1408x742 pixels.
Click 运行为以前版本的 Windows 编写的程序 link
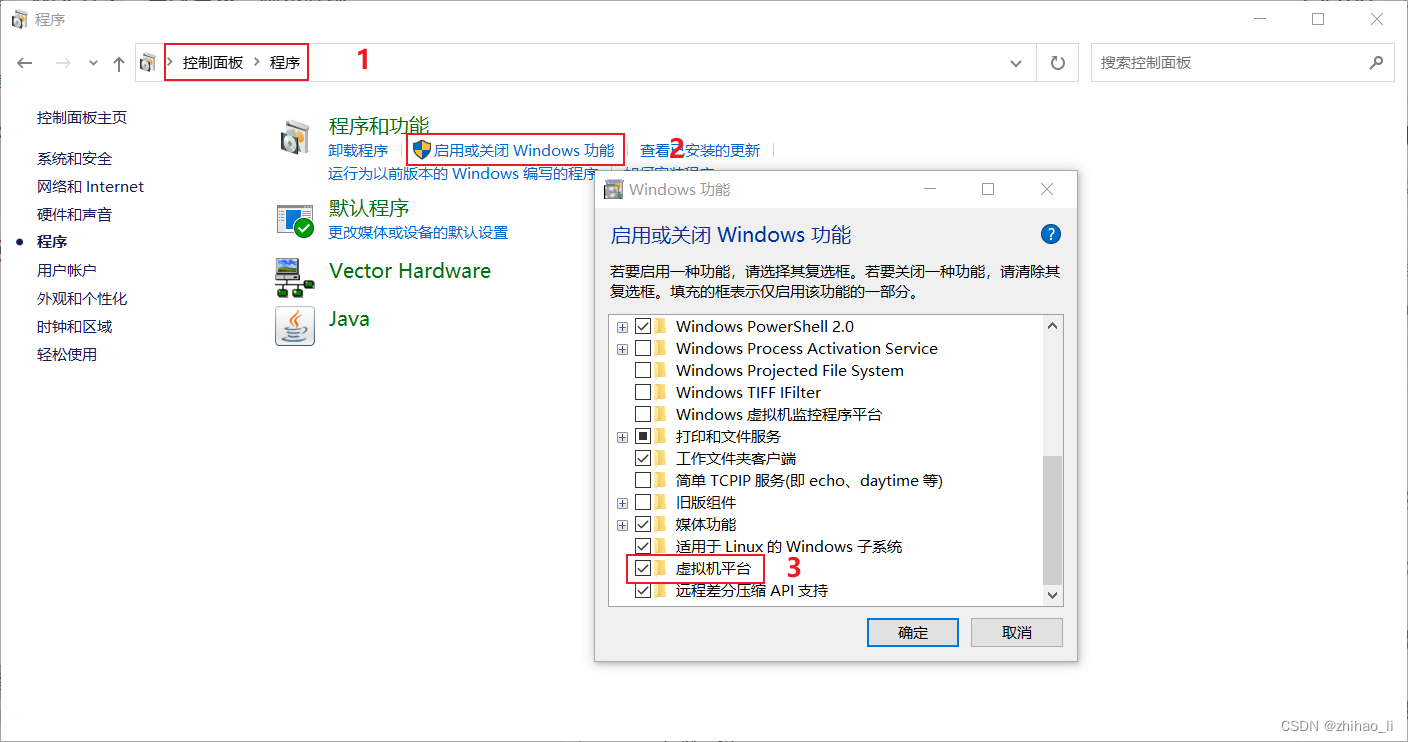point(462,173)
